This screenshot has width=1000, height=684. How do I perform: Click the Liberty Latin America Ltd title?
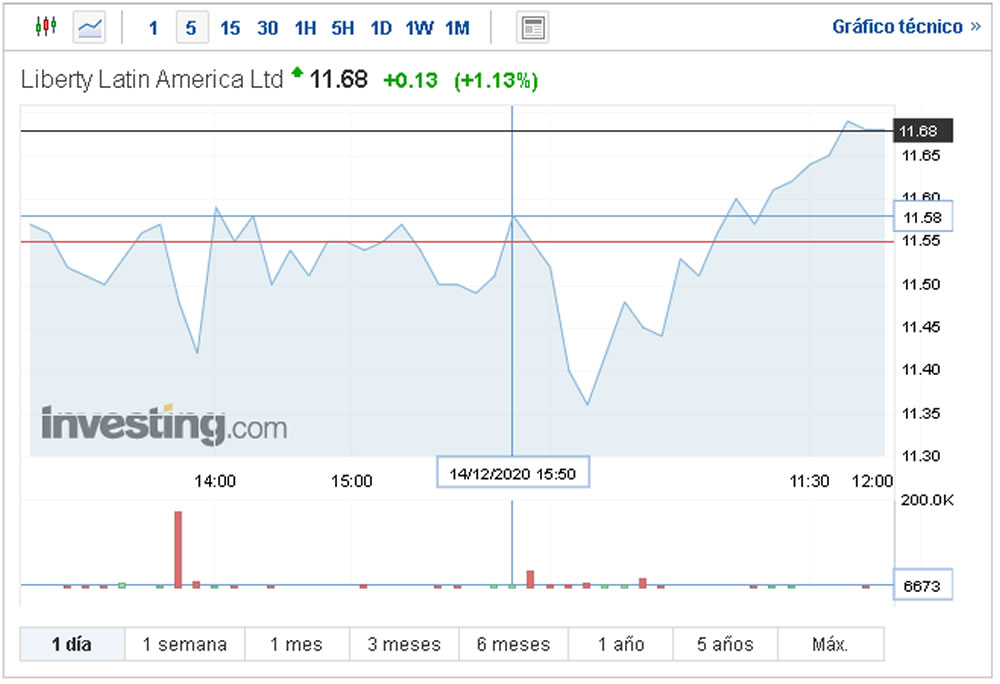(152, 80)
